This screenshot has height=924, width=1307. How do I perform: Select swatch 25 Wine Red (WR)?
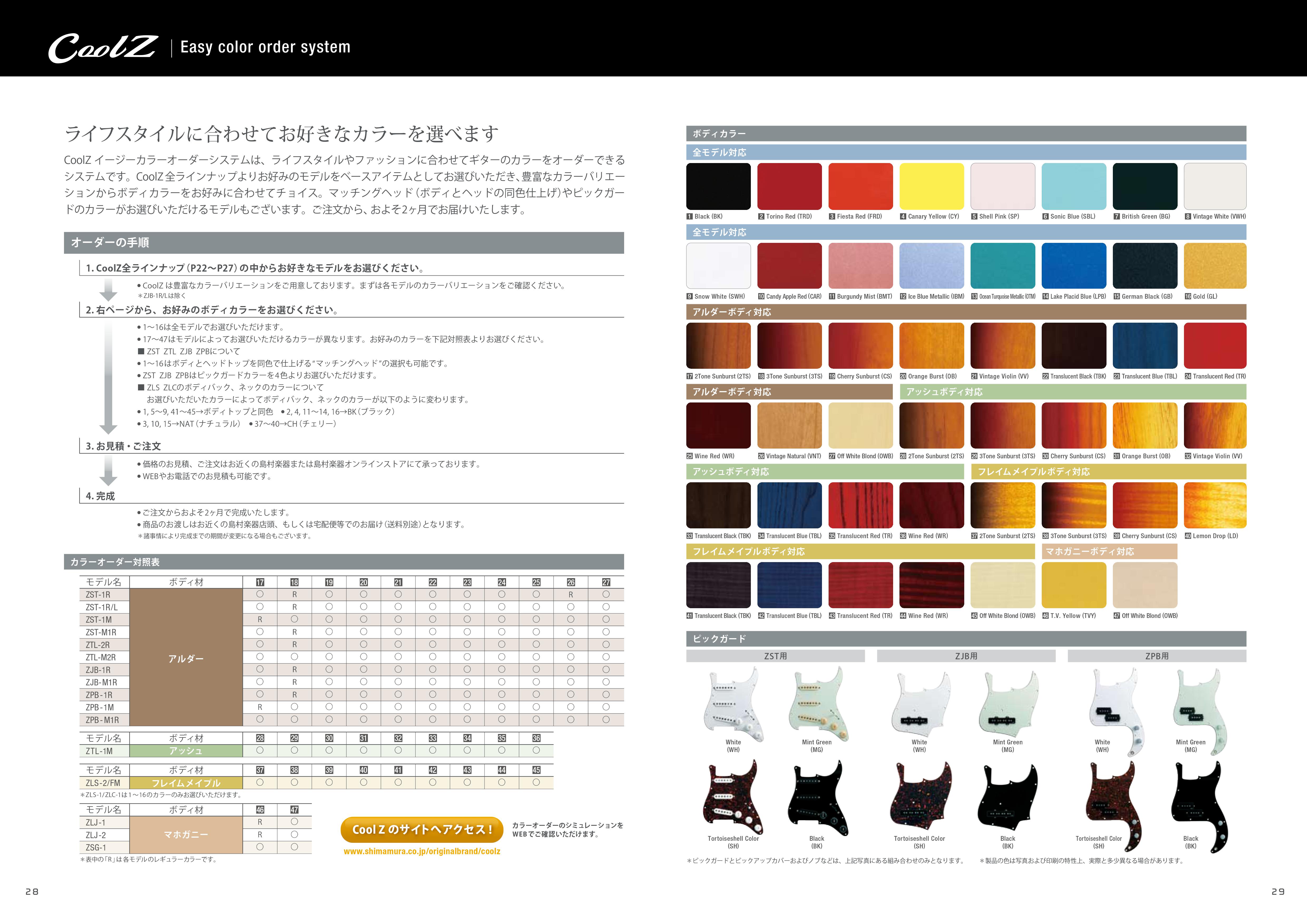[x=718, y=426]
